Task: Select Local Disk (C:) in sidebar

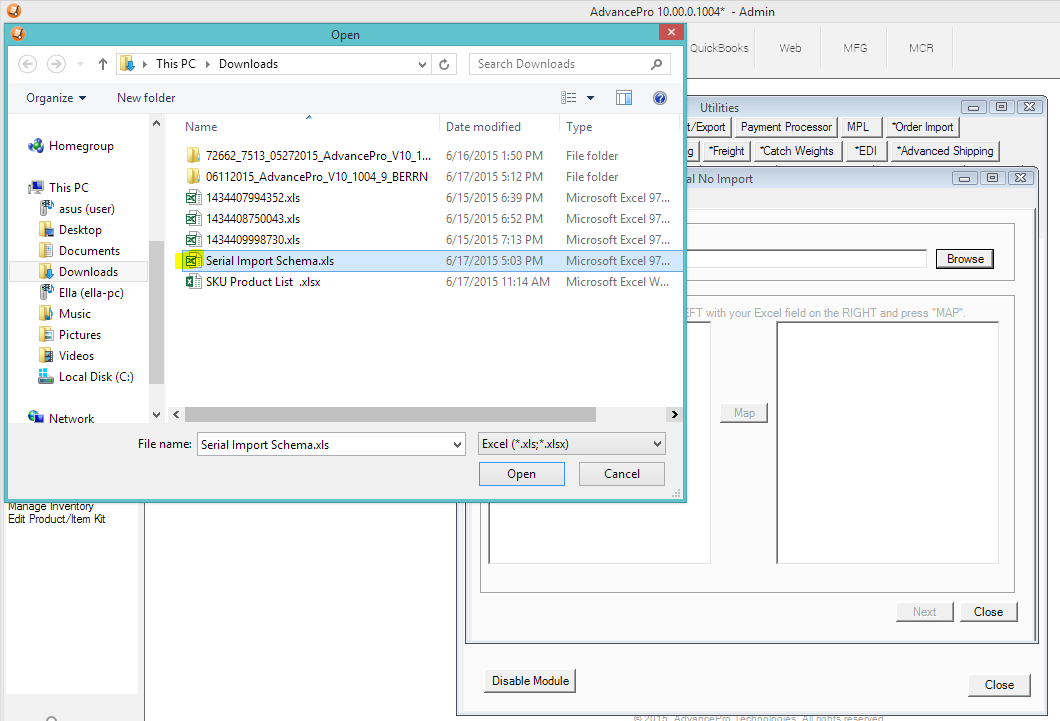Action: tap(96, 377)
